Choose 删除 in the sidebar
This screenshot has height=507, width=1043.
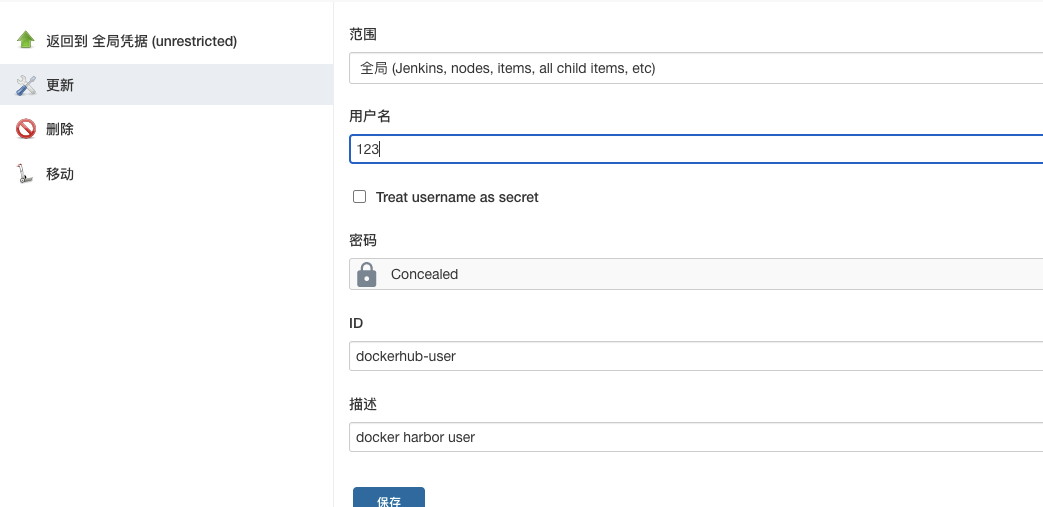pyautogui.click(x=60, y=129)
